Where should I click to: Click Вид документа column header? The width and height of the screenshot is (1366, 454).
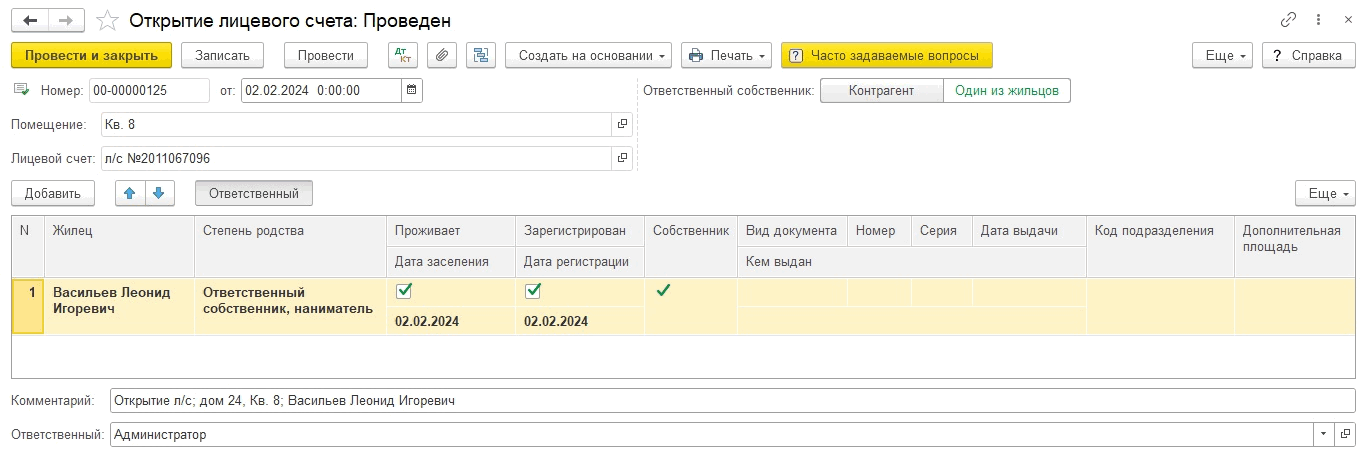792,231
